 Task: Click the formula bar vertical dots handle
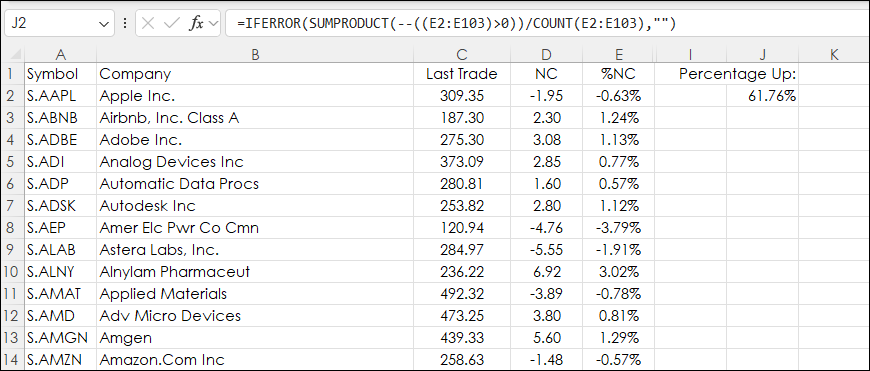click(125, 23)
